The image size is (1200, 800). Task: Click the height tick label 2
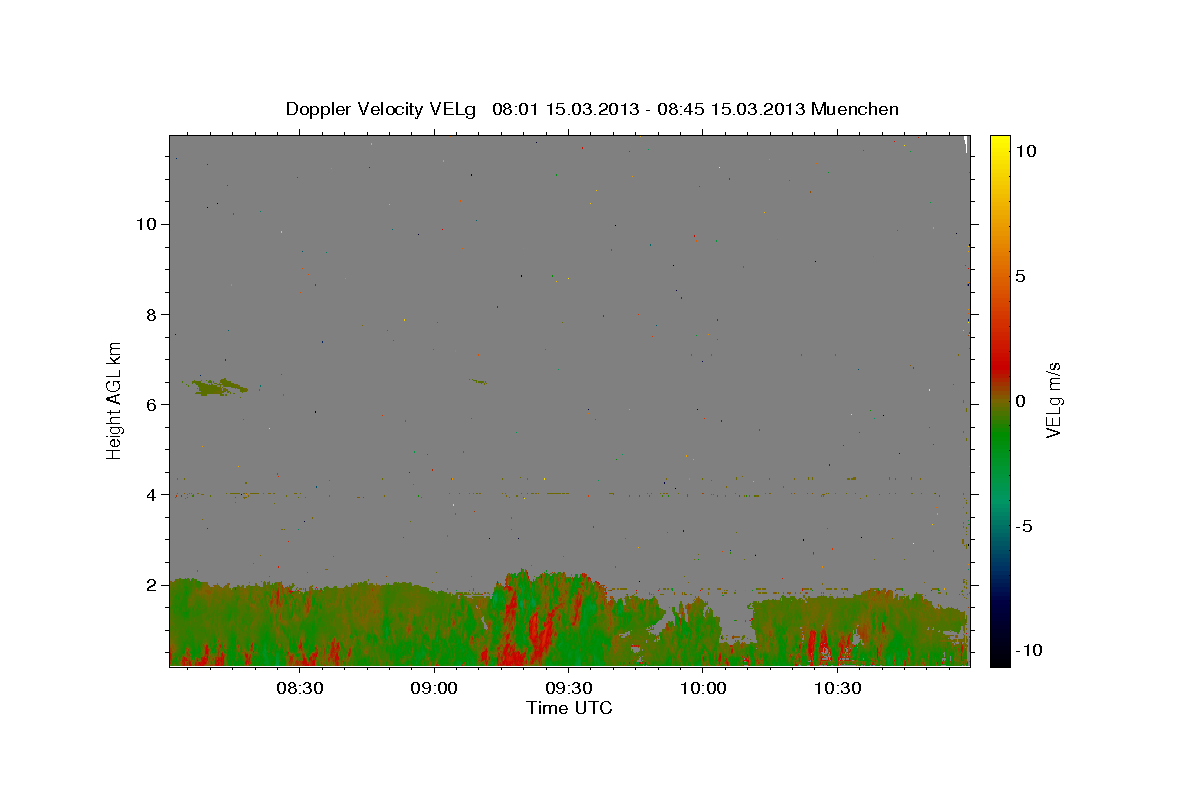point(153,584)
